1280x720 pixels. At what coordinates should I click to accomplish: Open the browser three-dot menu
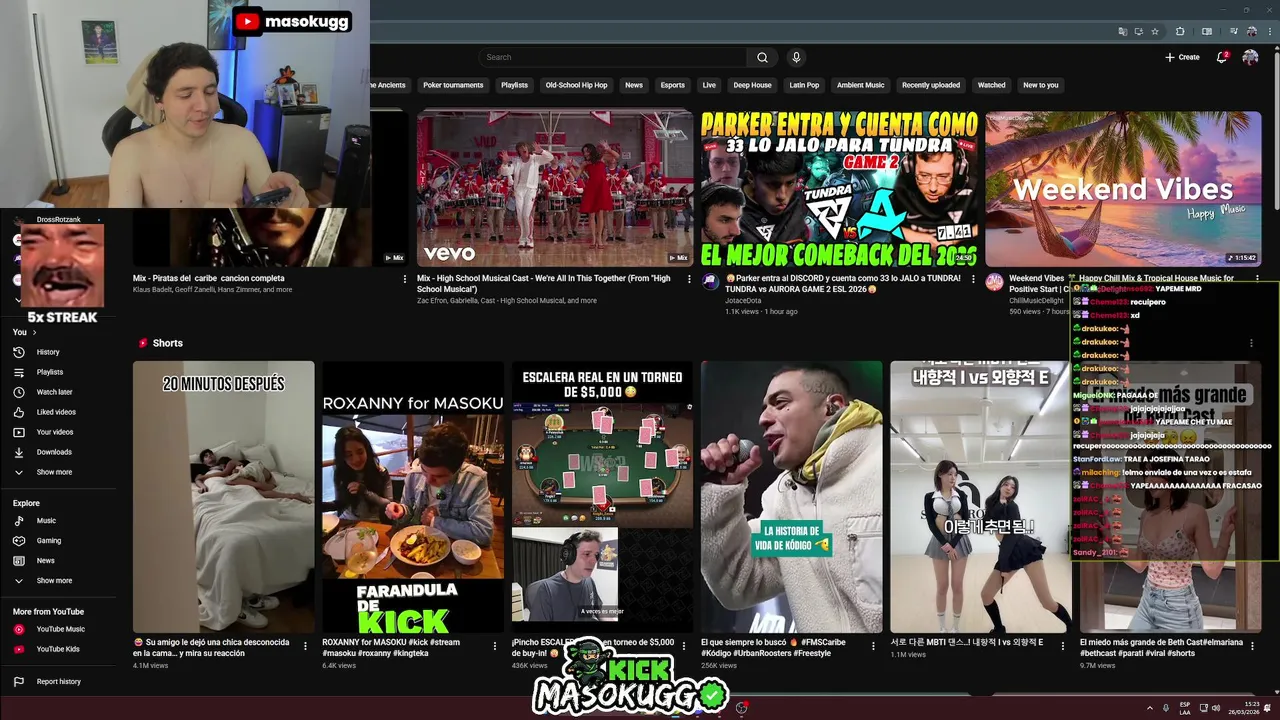pos(1268,31)
